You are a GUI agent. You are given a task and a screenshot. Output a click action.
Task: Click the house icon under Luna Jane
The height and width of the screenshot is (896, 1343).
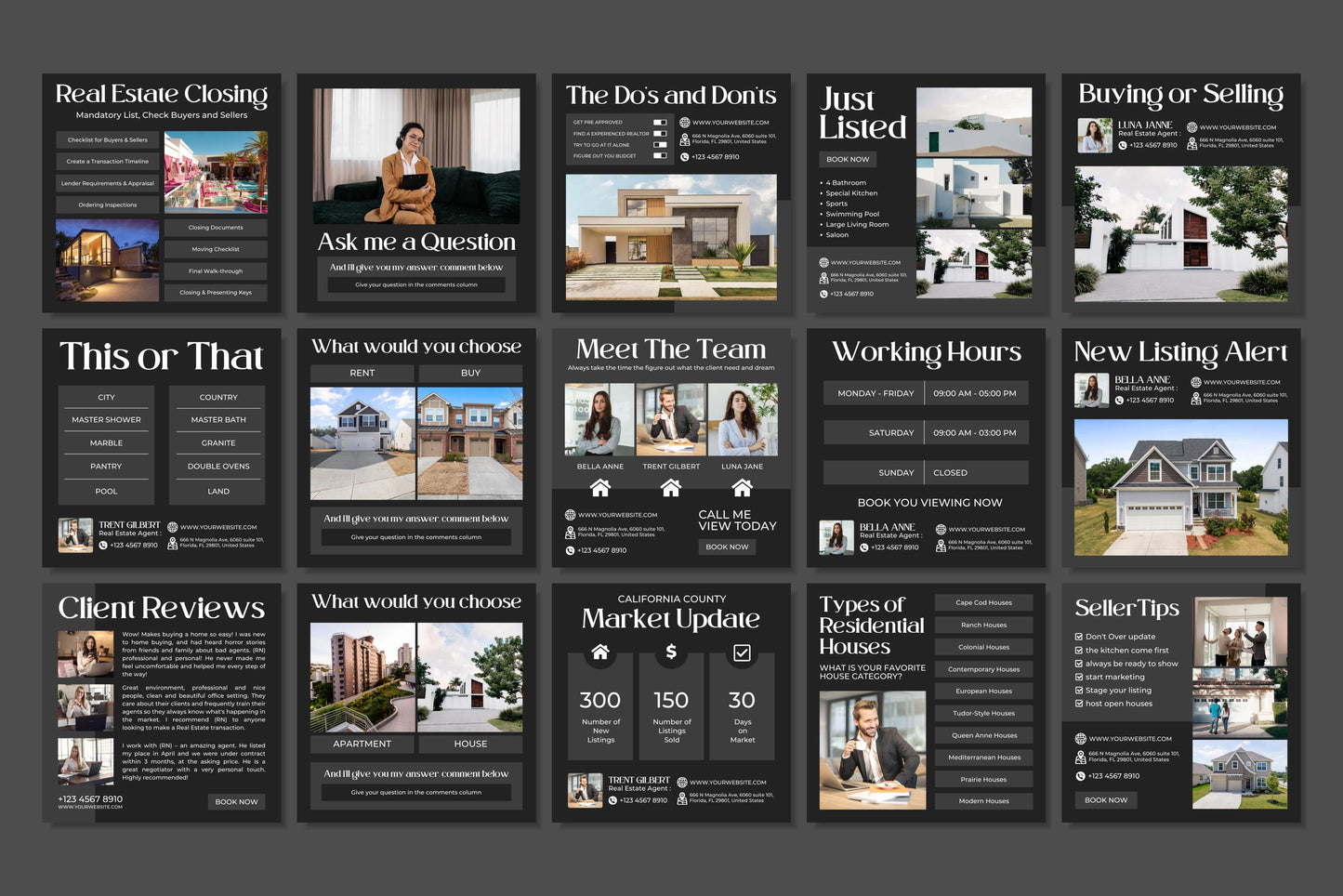(x=742, y=487)
